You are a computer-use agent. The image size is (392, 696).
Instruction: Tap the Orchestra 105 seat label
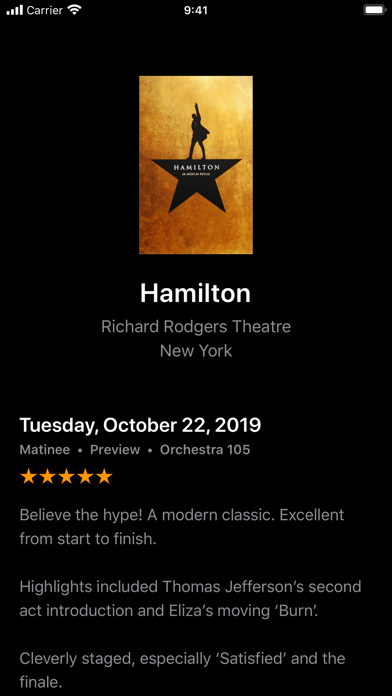click(205, 450)
